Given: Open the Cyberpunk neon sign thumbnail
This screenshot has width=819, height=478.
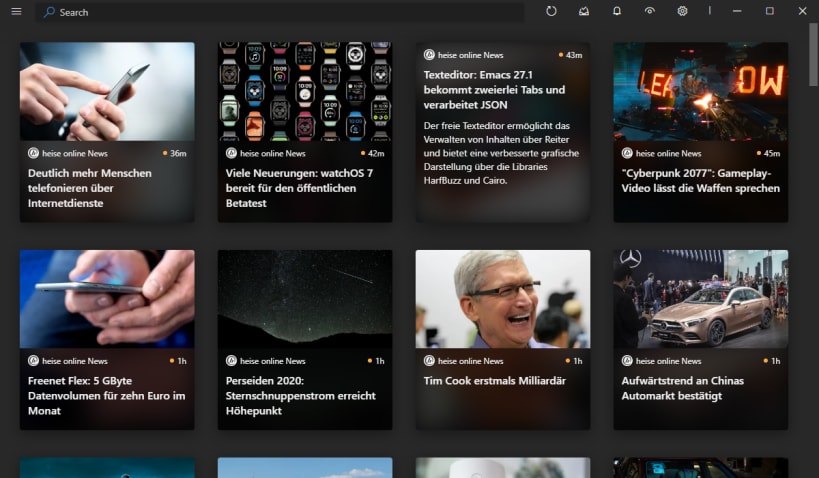Looking at the screenshot, I should coord(700,91).
